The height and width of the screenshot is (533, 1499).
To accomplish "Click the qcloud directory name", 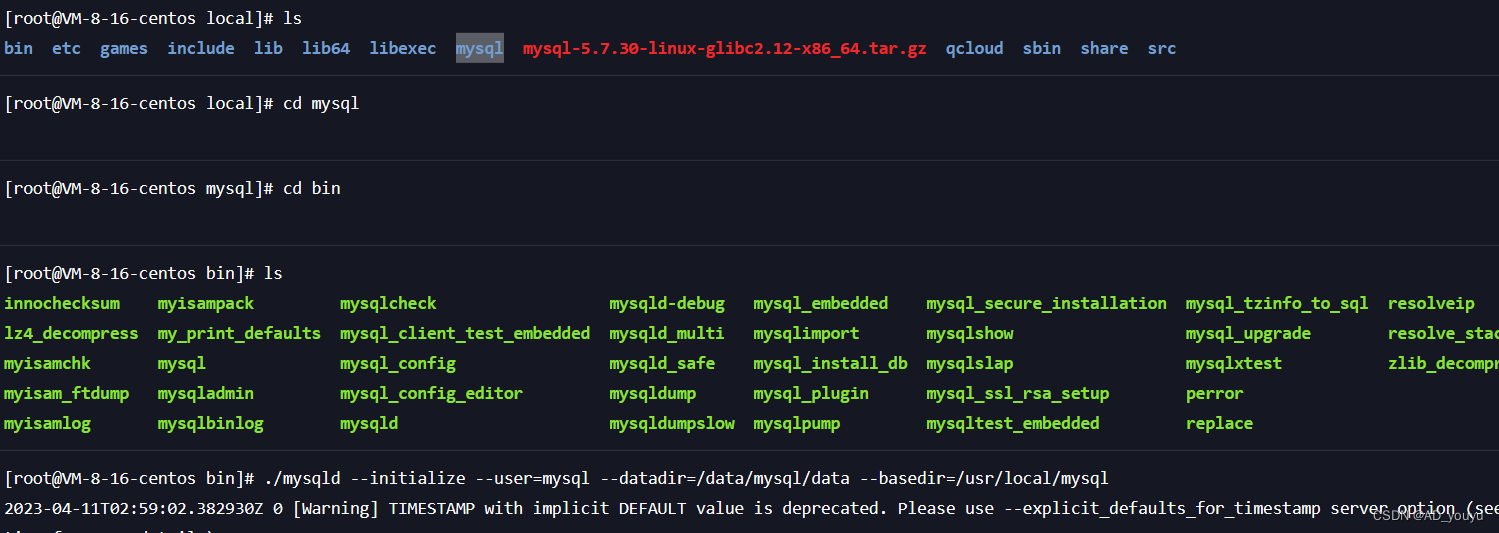I will 974,48.
